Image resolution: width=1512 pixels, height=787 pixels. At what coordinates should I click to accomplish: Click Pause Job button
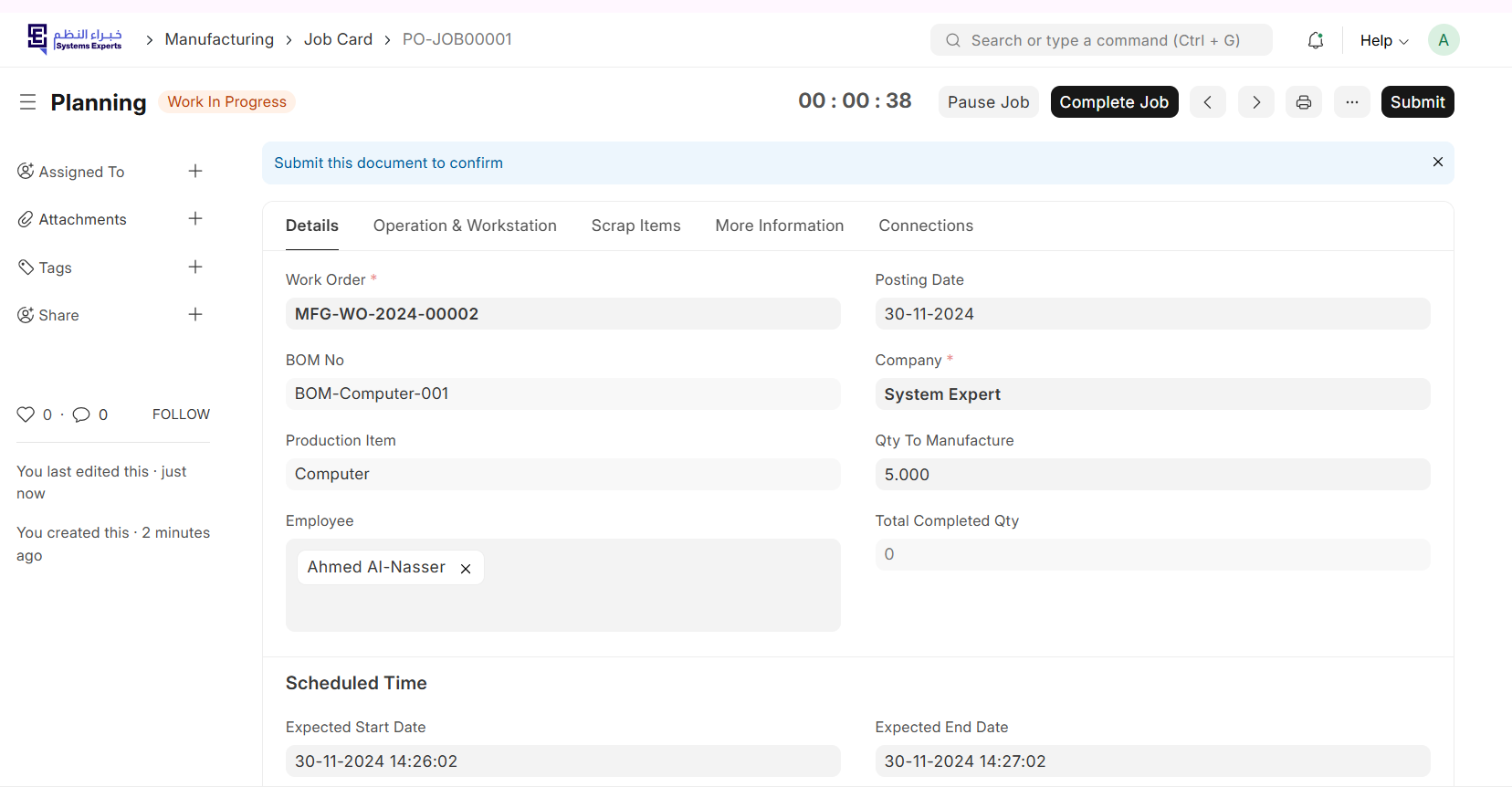point(988,102)
